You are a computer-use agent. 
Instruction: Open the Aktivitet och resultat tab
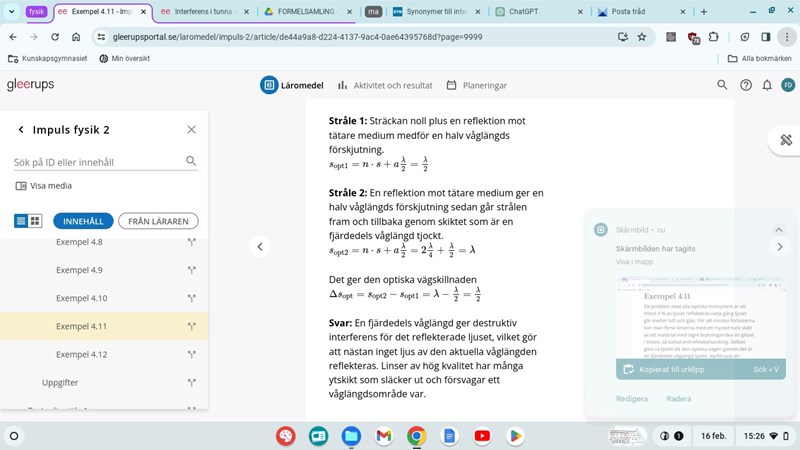[385, 85]
